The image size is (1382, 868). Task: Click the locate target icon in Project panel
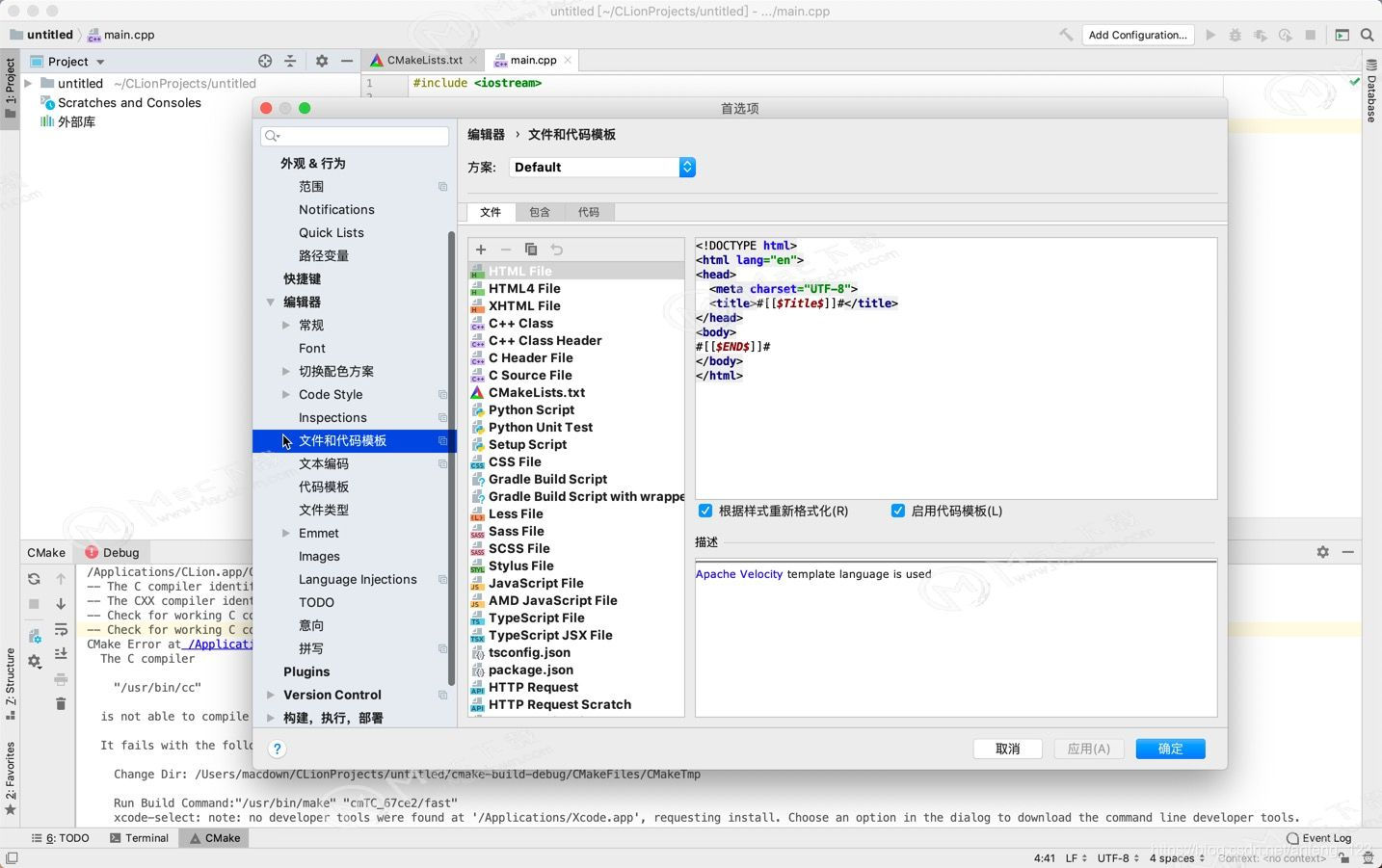pos(265,61)
